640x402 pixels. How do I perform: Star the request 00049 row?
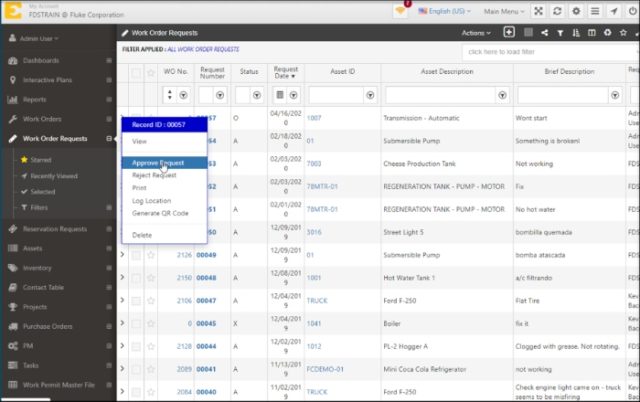click(152, 254)
